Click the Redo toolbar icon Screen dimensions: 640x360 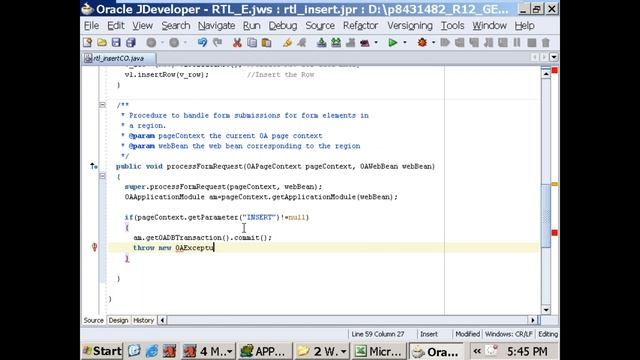click(218, 42)
